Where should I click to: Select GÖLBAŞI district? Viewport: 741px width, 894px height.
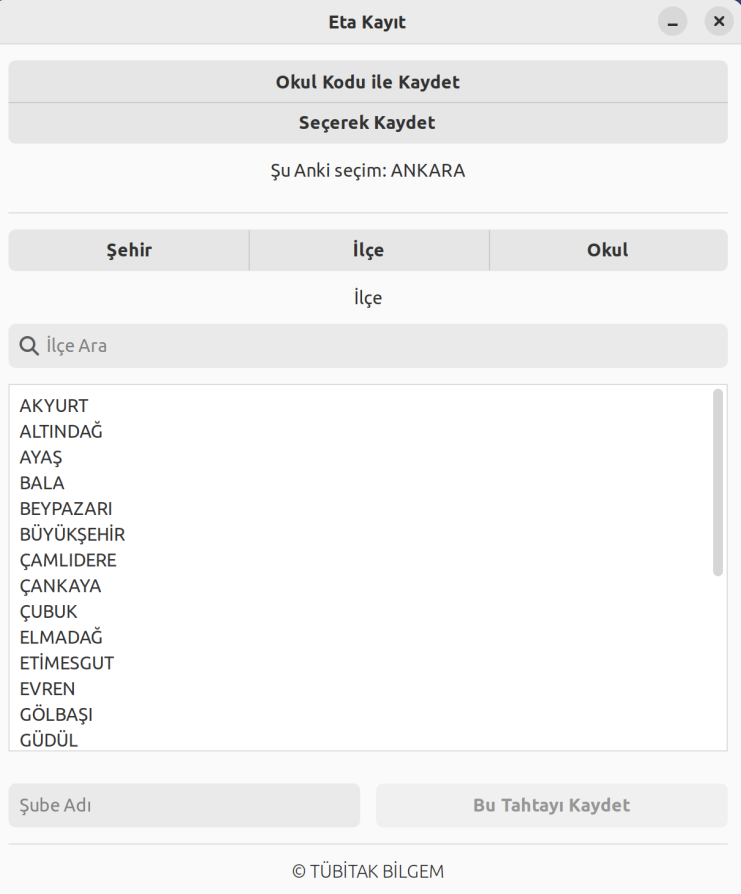tap(56, 714)
